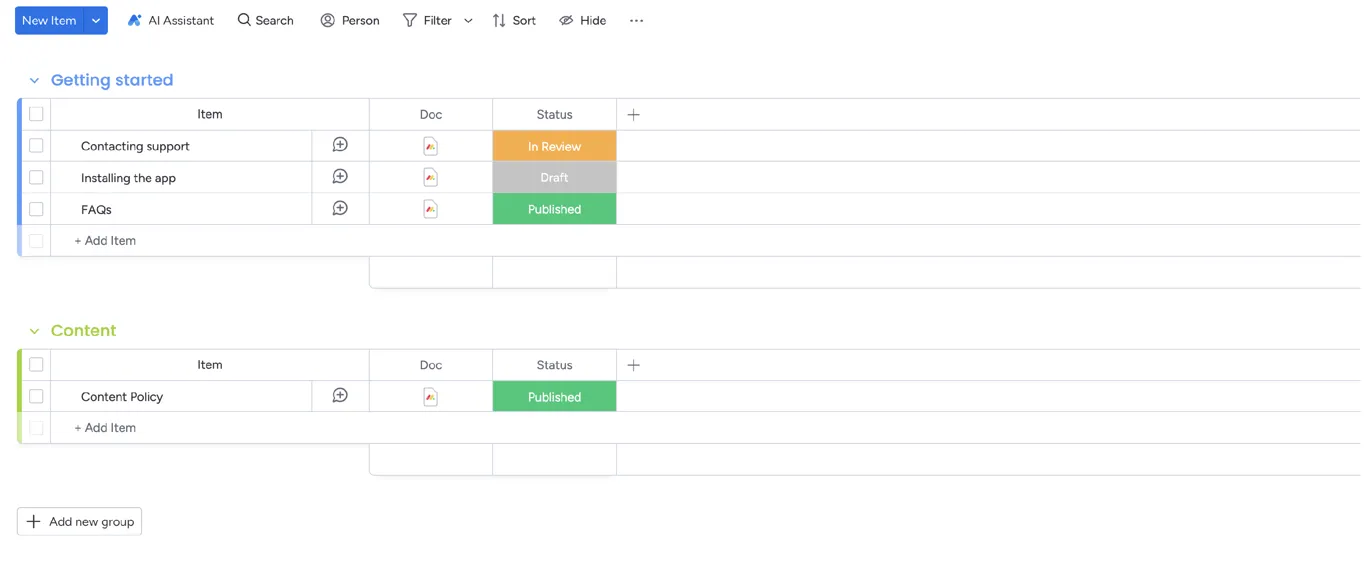Open the doc attached to FAQs
Screen dimensions: 1366x585
click(x=430, y=209)
